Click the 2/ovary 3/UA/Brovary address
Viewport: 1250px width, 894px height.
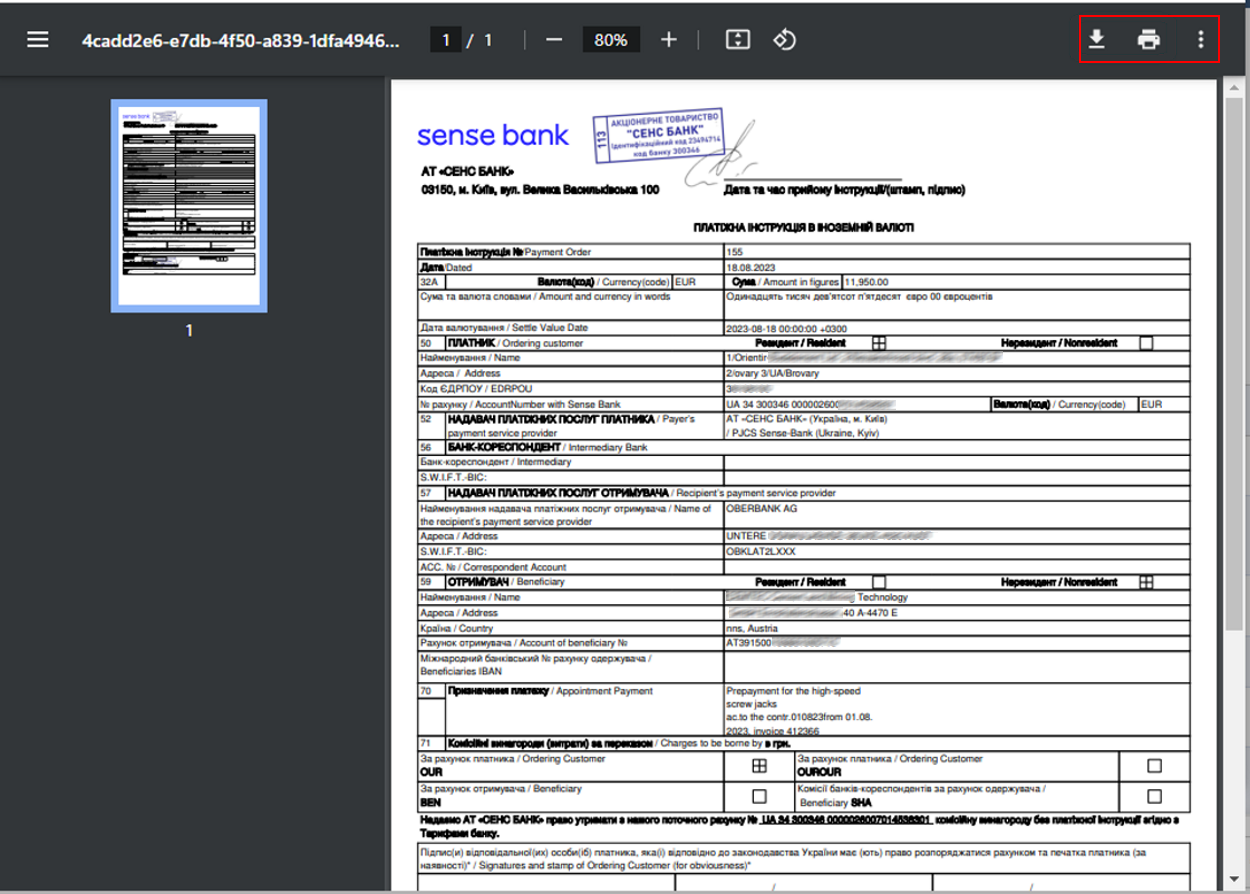[x=773, y=373]
